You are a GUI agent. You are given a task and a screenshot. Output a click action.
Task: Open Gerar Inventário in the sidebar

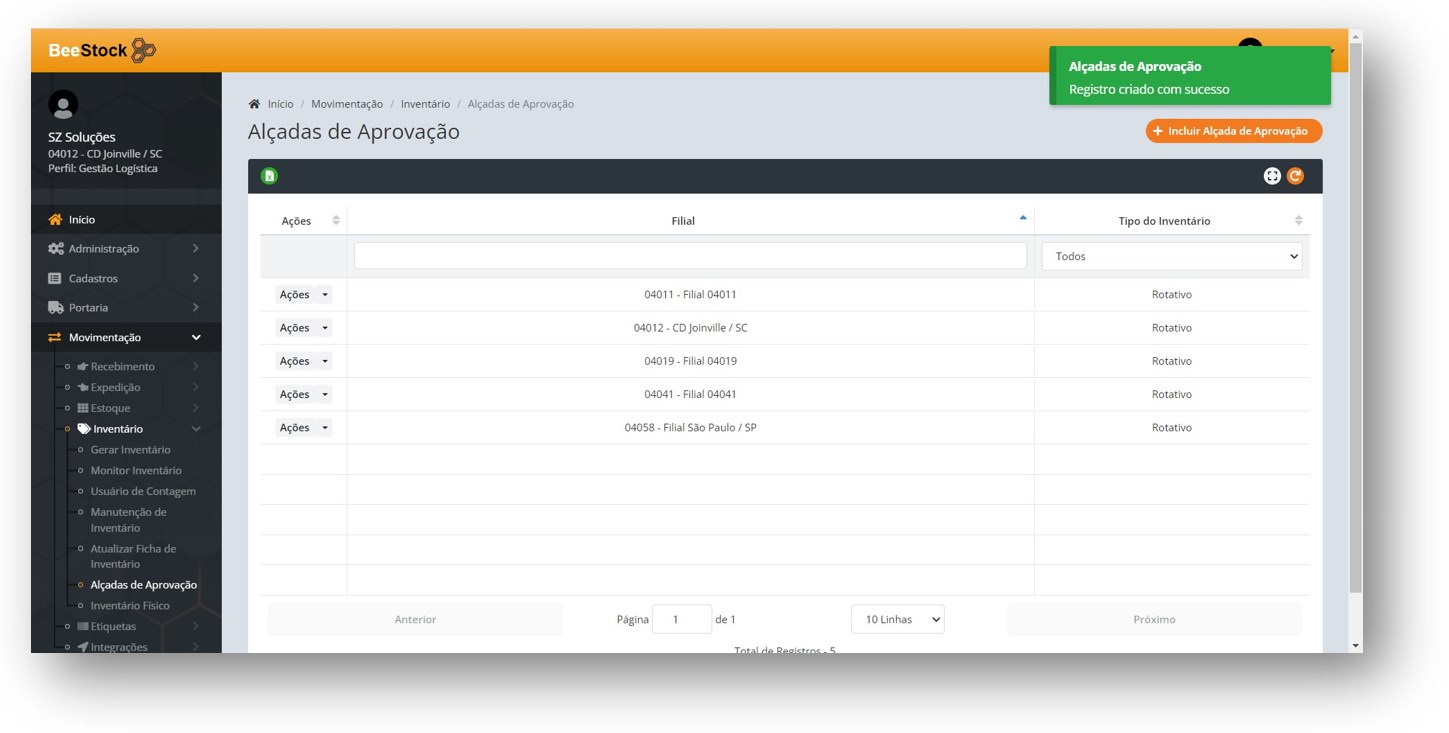tap(130, 450)
